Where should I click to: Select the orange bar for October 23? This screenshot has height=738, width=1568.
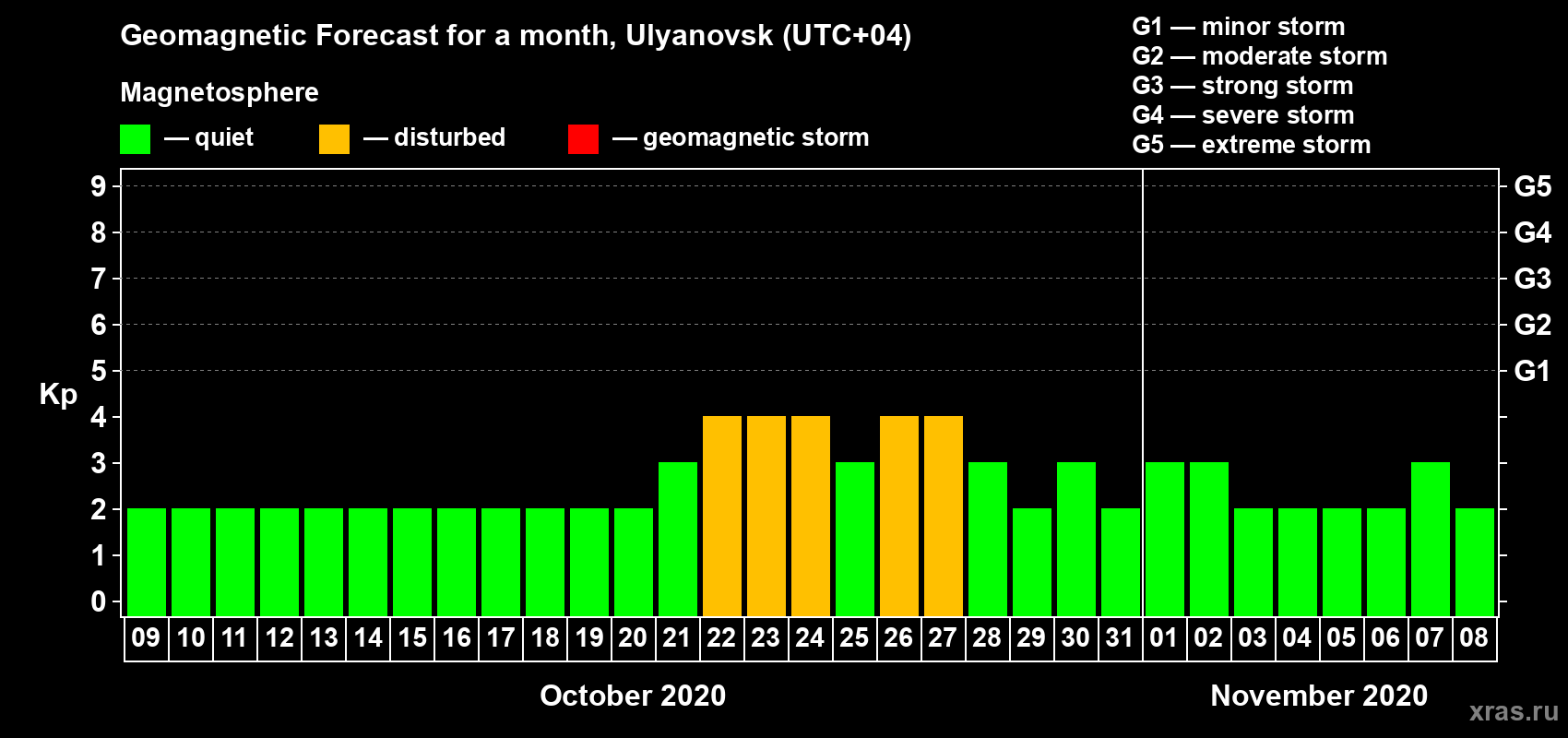766,516
